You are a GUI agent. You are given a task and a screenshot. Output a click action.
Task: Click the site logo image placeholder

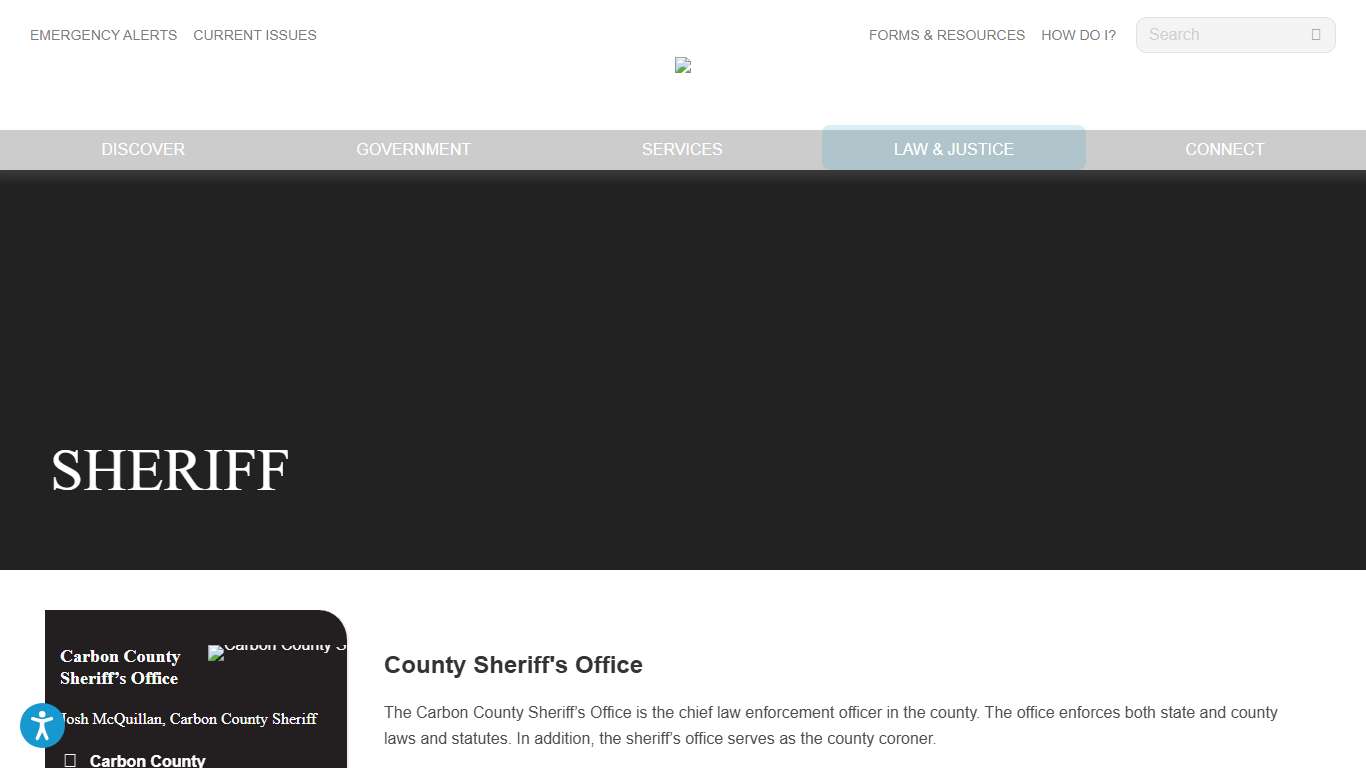coord(683,65)
